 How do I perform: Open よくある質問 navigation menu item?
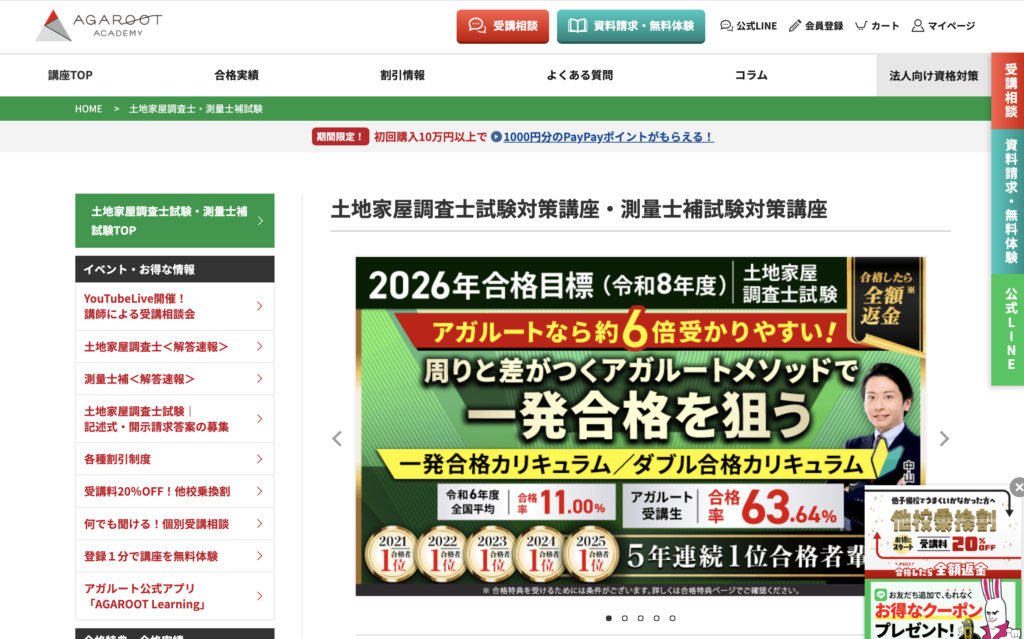579,75
